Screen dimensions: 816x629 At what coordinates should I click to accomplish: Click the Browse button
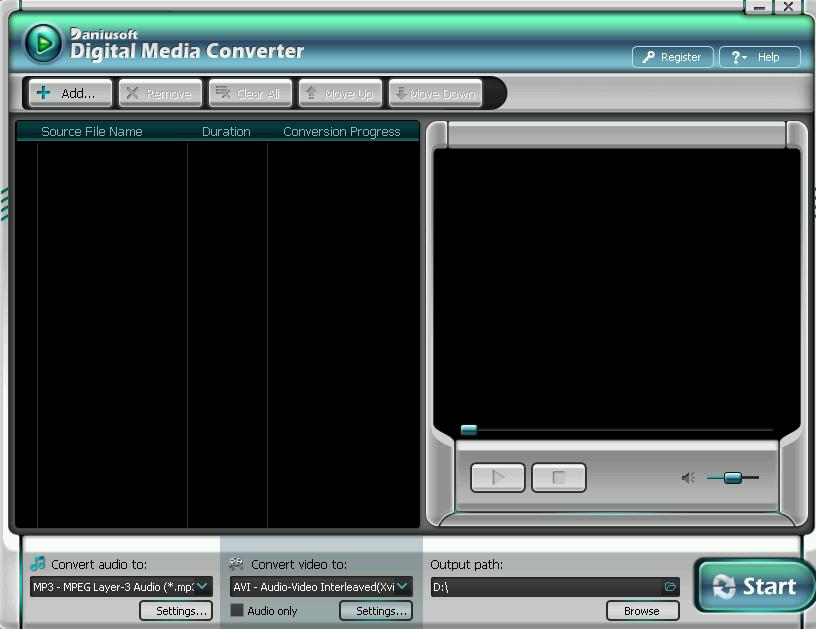click(642, 611)
